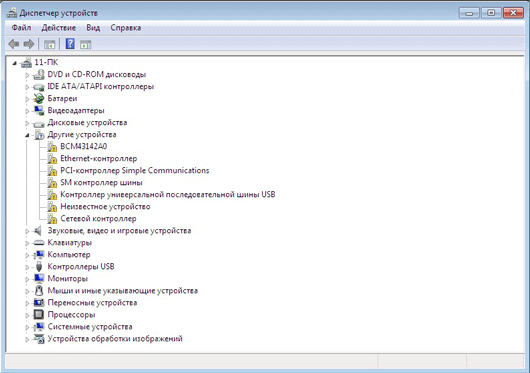Viewport: 530px width, 373px height.
Task: Collapse the Другие устройства category
Action: pyautogui.click(x=27, y=135)
